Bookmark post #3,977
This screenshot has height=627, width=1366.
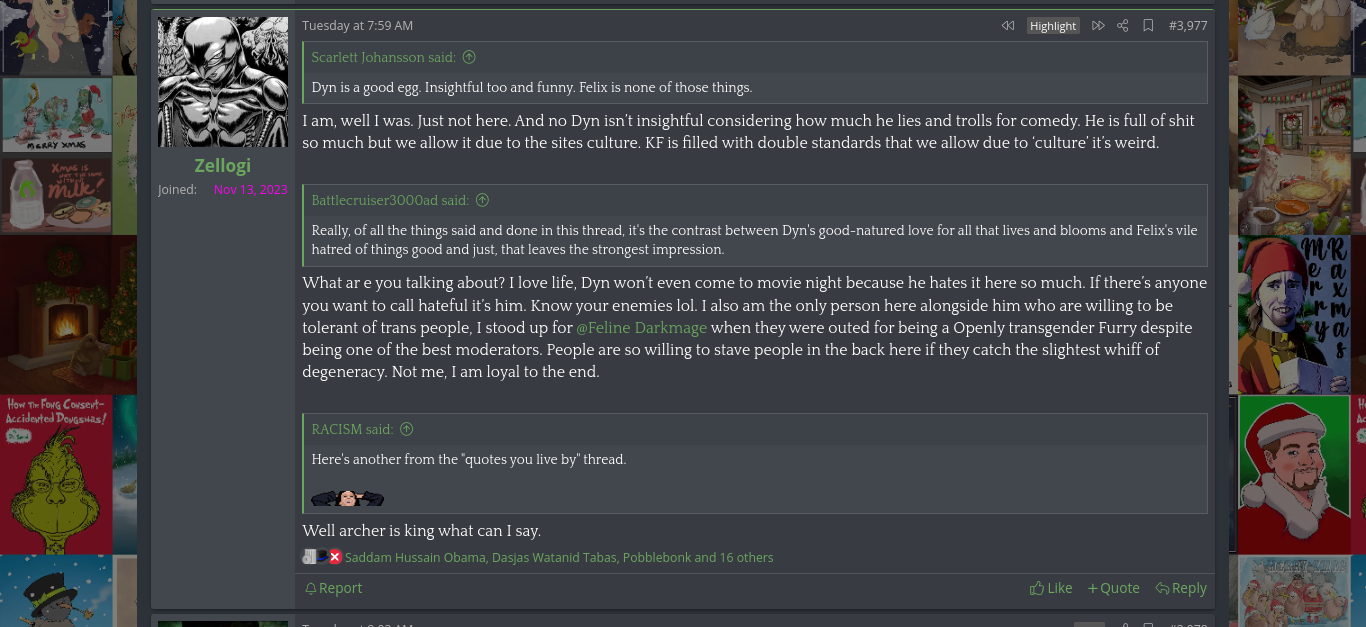(1148, 26)
